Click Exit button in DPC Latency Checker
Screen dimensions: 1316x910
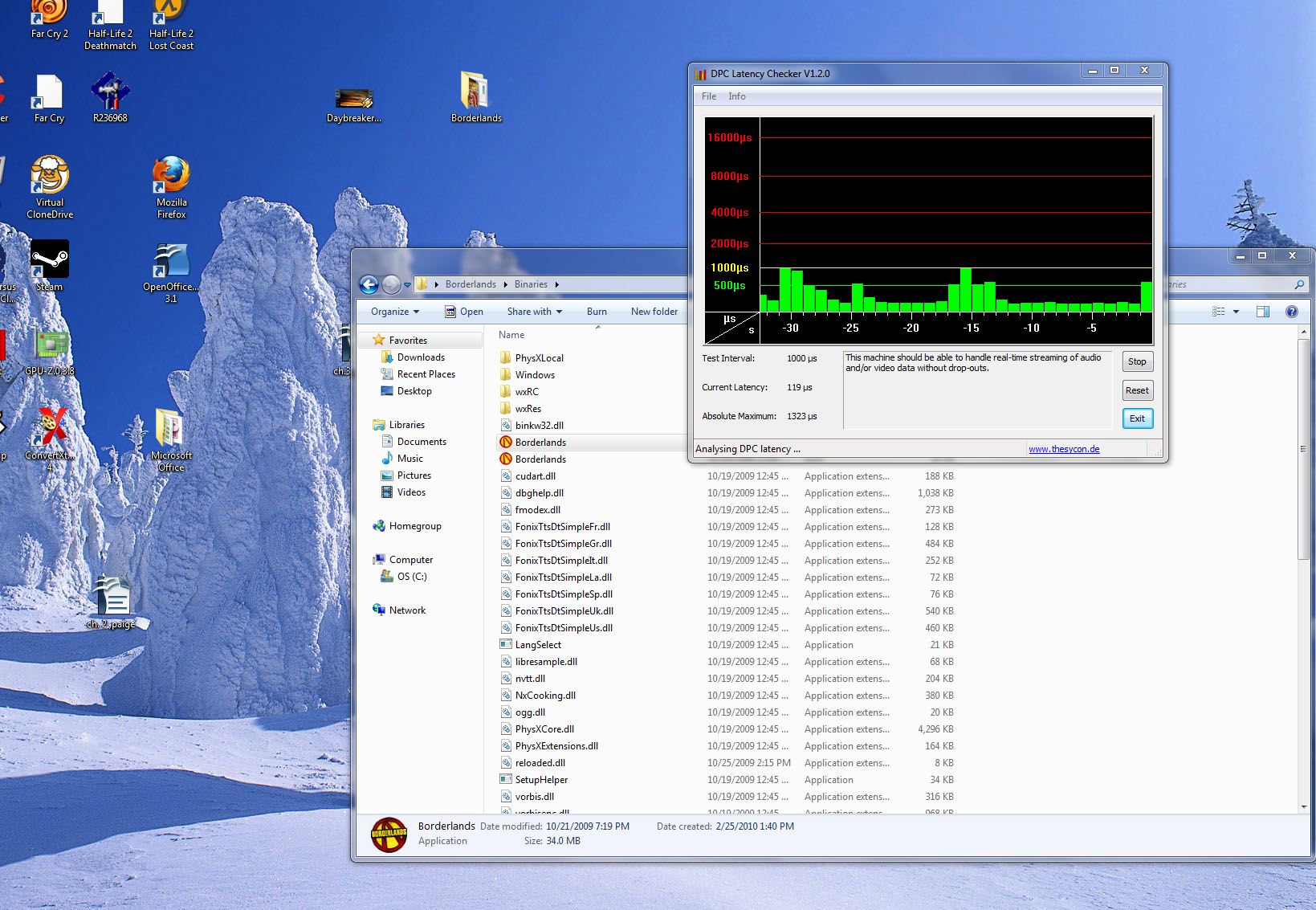1137,418
